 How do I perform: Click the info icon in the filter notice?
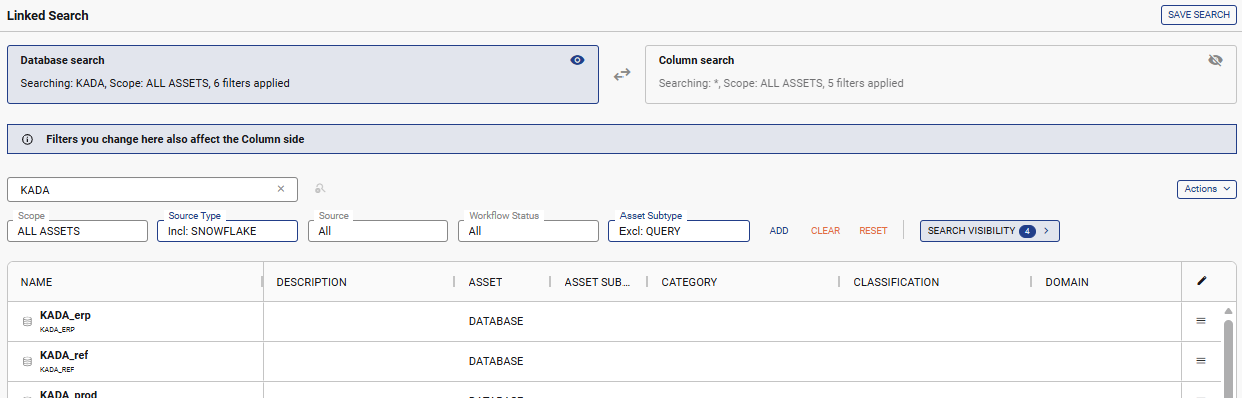point(27,139)
